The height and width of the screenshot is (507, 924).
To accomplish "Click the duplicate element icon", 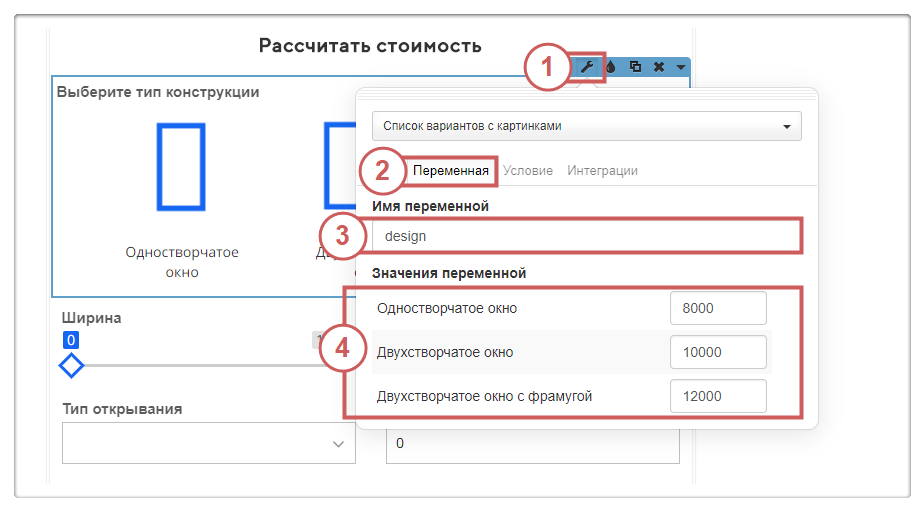I will coord(635,67).
